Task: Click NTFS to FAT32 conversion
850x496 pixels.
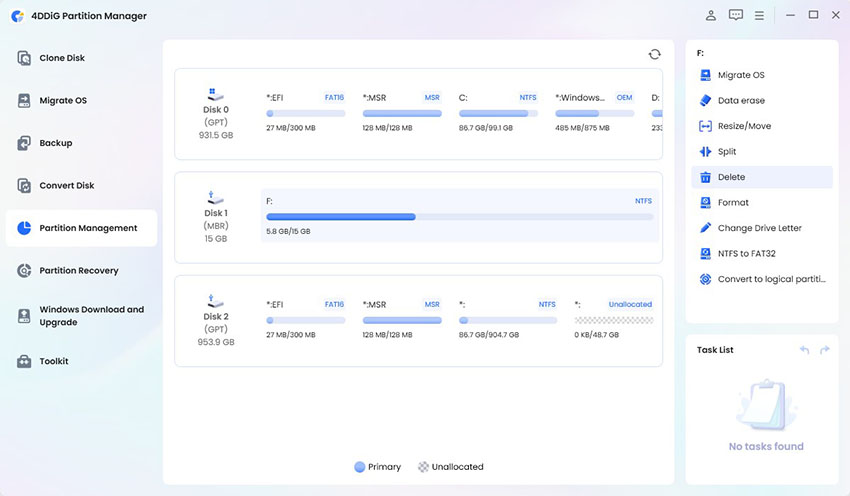Action: point(752,254)
